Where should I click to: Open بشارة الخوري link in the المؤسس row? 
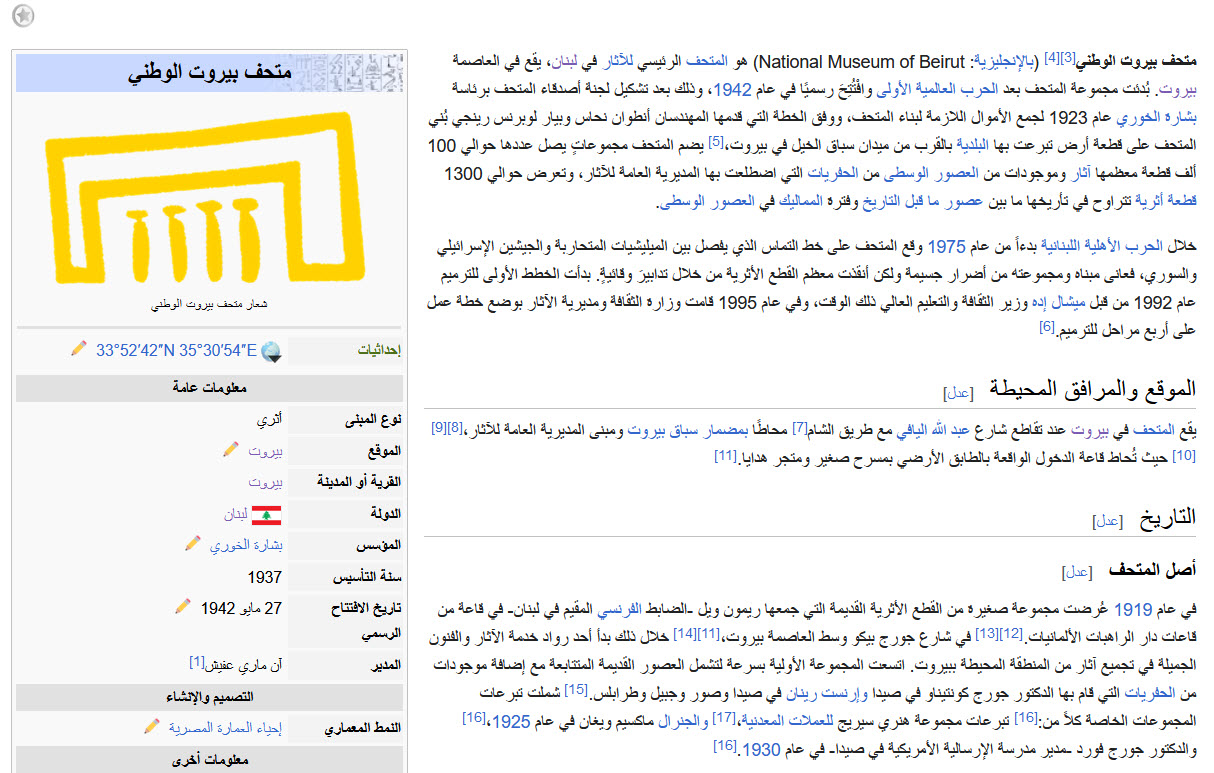[245, 546]
